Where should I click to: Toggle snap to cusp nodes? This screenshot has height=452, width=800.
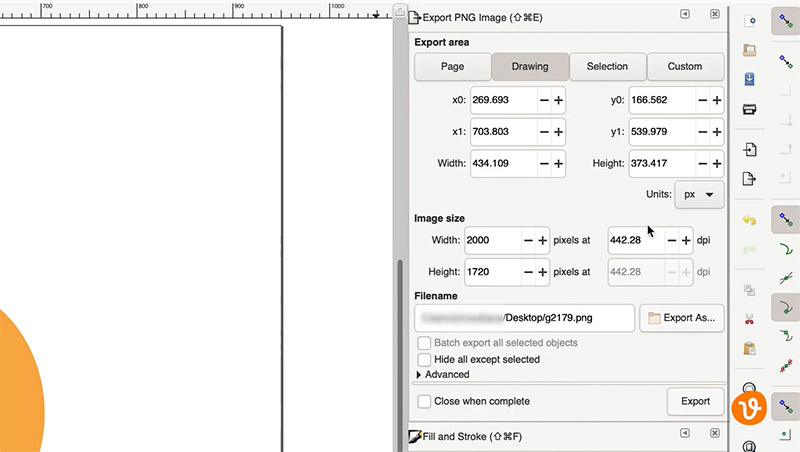coord(786,307)
